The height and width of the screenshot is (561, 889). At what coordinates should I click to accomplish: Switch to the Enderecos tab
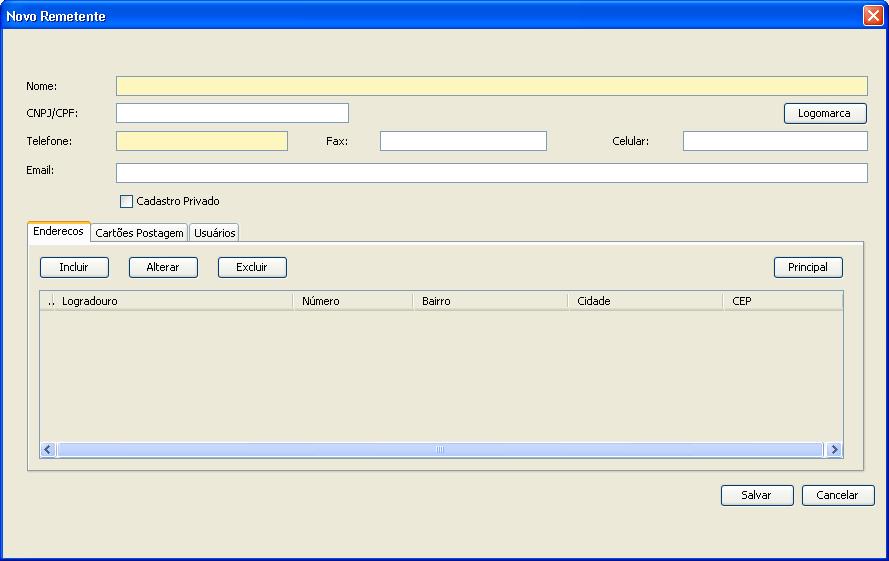pyautogui.click(x=58, y=231)
